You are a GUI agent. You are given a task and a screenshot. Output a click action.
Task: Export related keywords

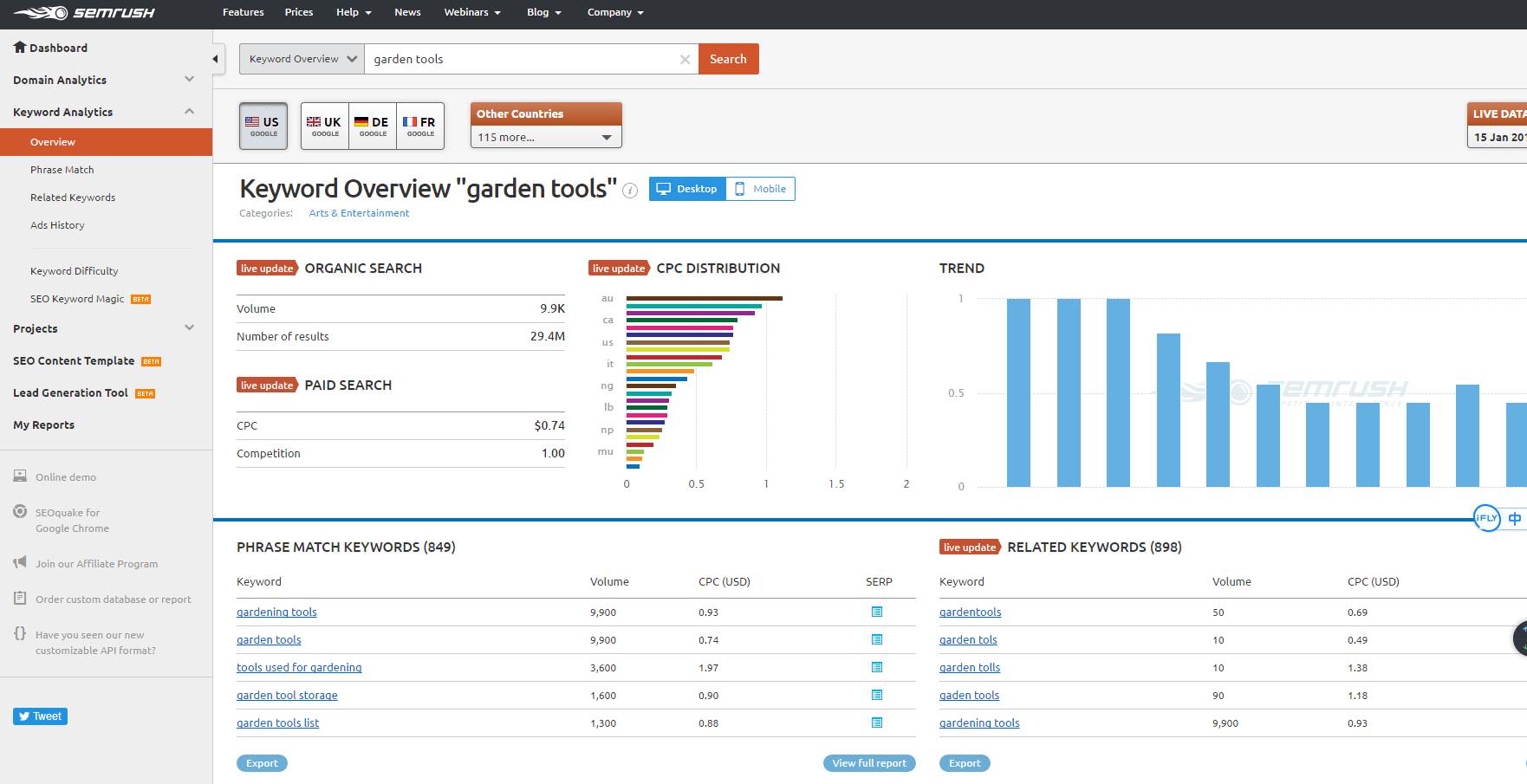point(965,763)
